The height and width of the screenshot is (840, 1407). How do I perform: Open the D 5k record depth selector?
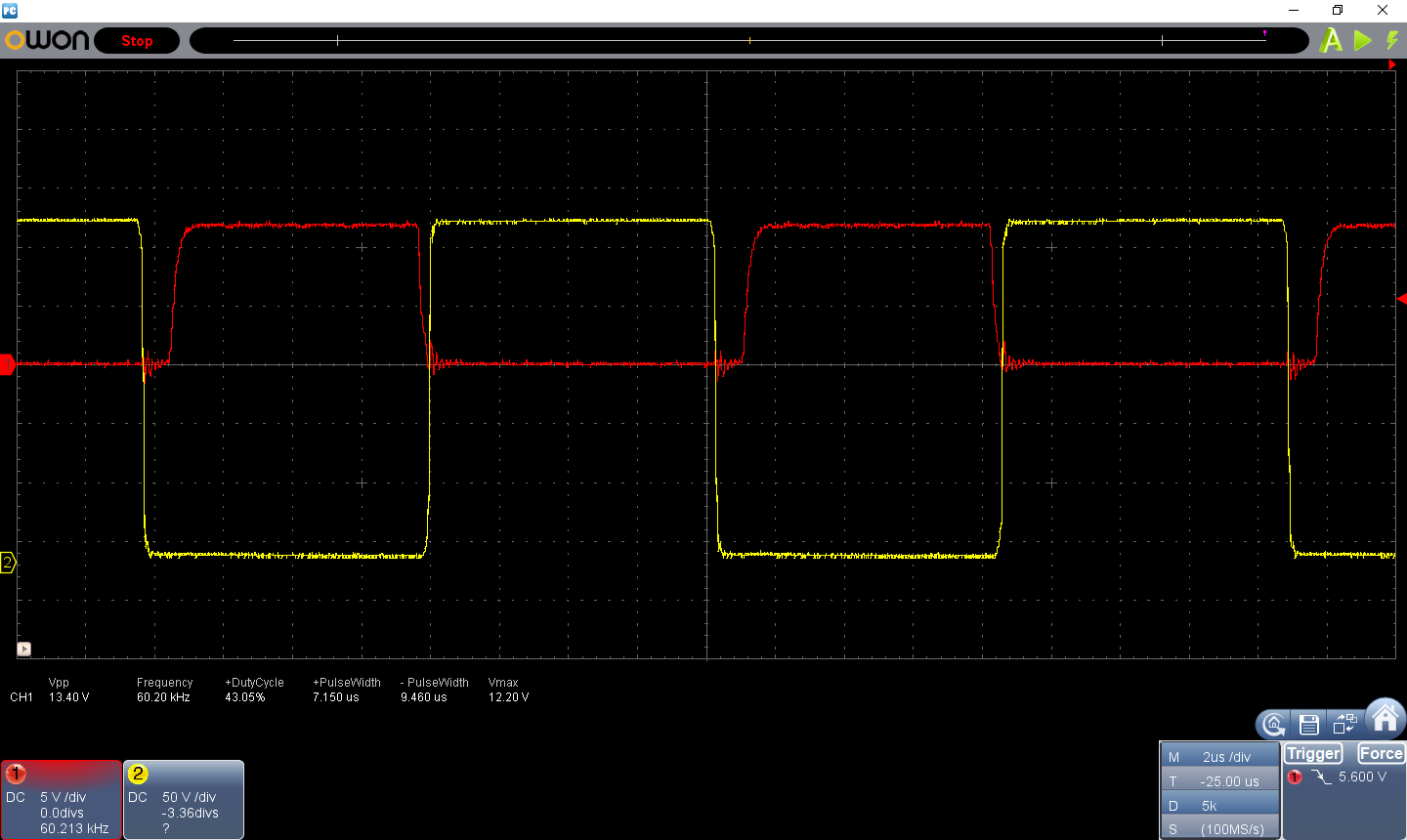click(x=1220, y=806)
